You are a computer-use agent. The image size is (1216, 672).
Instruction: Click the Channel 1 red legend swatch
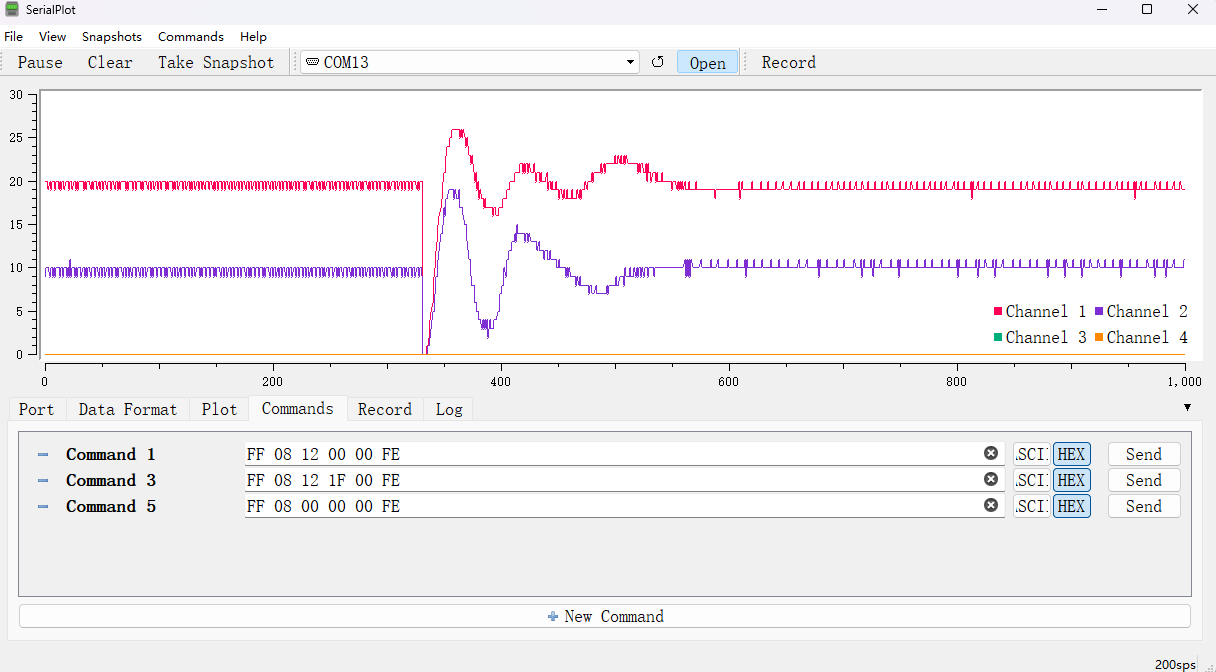(997, 312)
